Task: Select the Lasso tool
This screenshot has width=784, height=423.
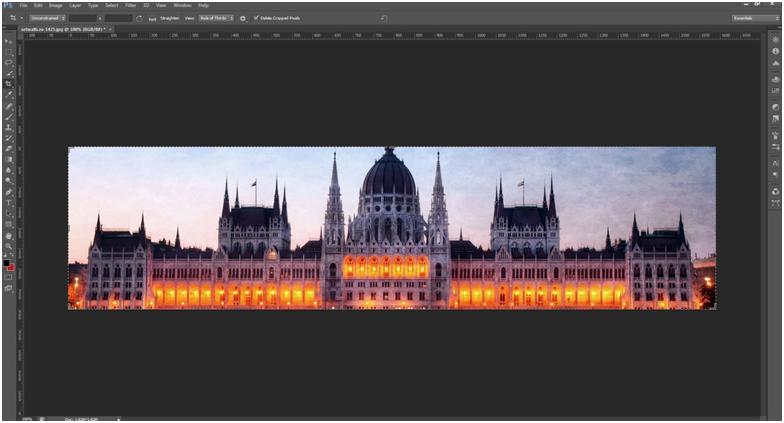Action: click(x=8, y=62)
